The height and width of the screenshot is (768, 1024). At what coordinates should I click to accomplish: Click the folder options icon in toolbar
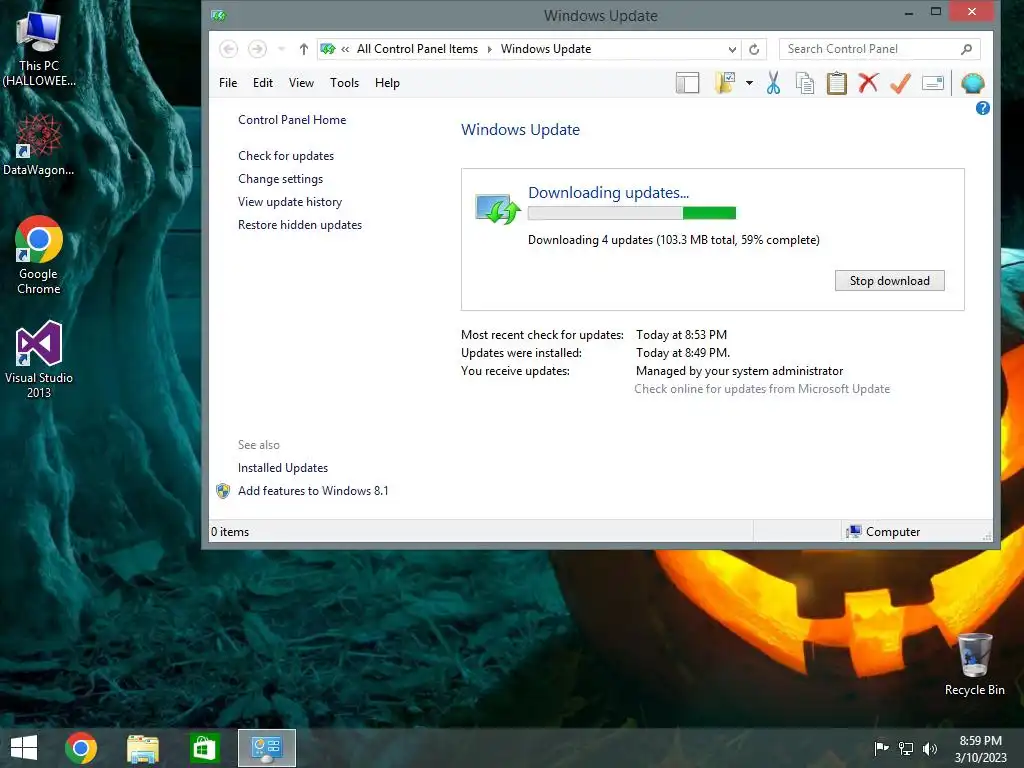(725, 83)
